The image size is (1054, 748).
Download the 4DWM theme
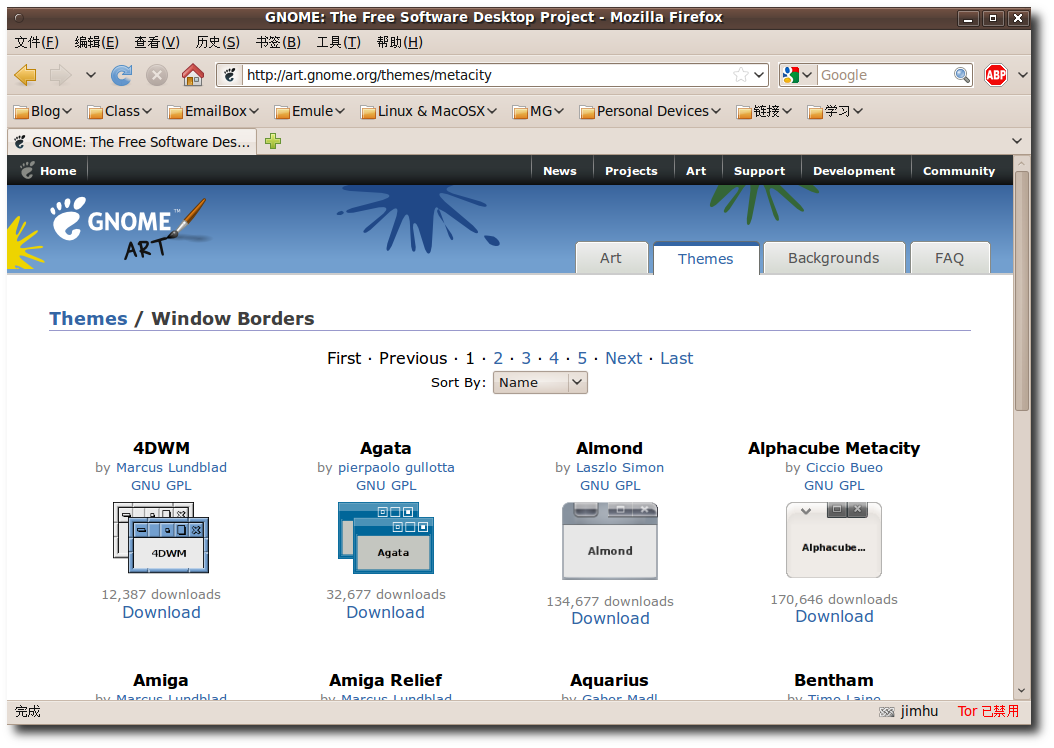point(161,612)
